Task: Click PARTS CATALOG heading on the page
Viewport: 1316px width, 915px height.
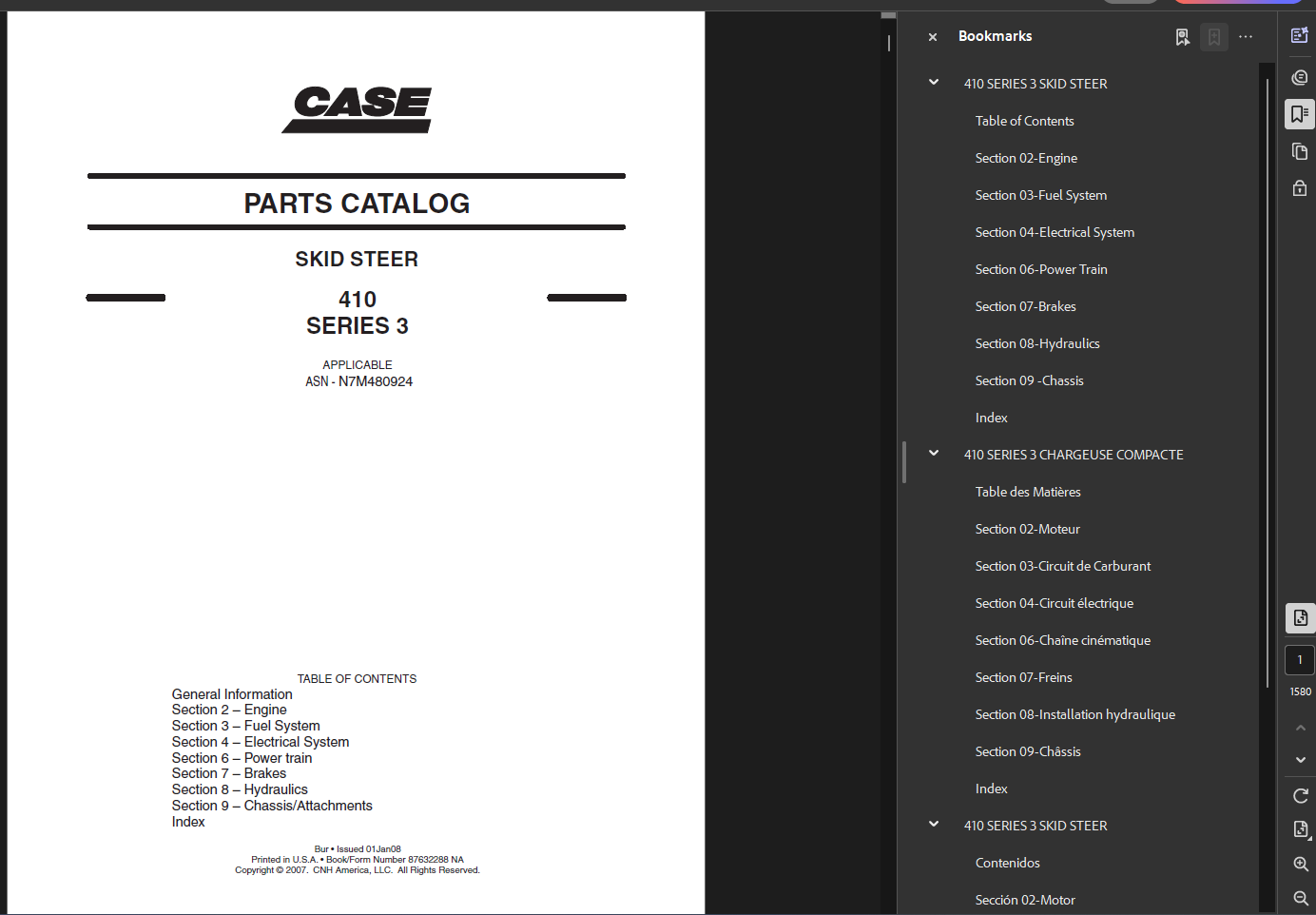Action: tap(357, 204)
